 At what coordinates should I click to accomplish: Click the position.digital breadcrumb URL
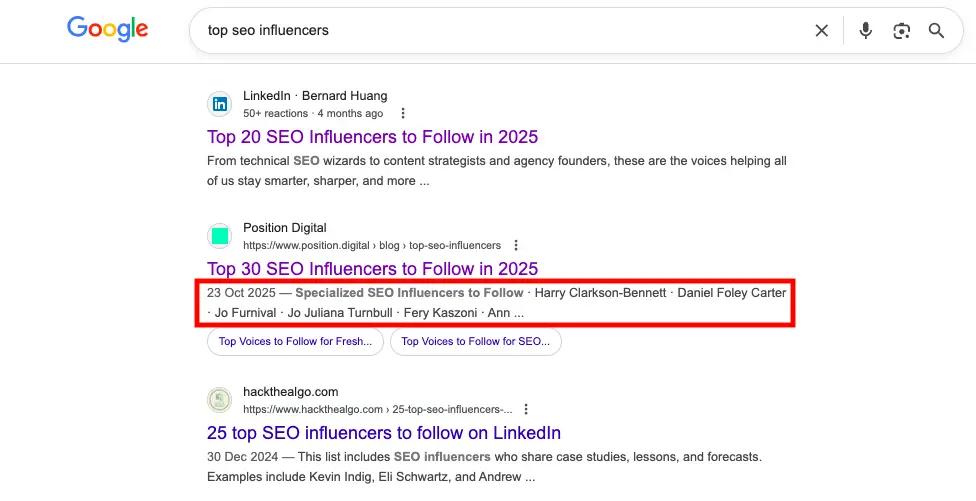click(372, 245)
